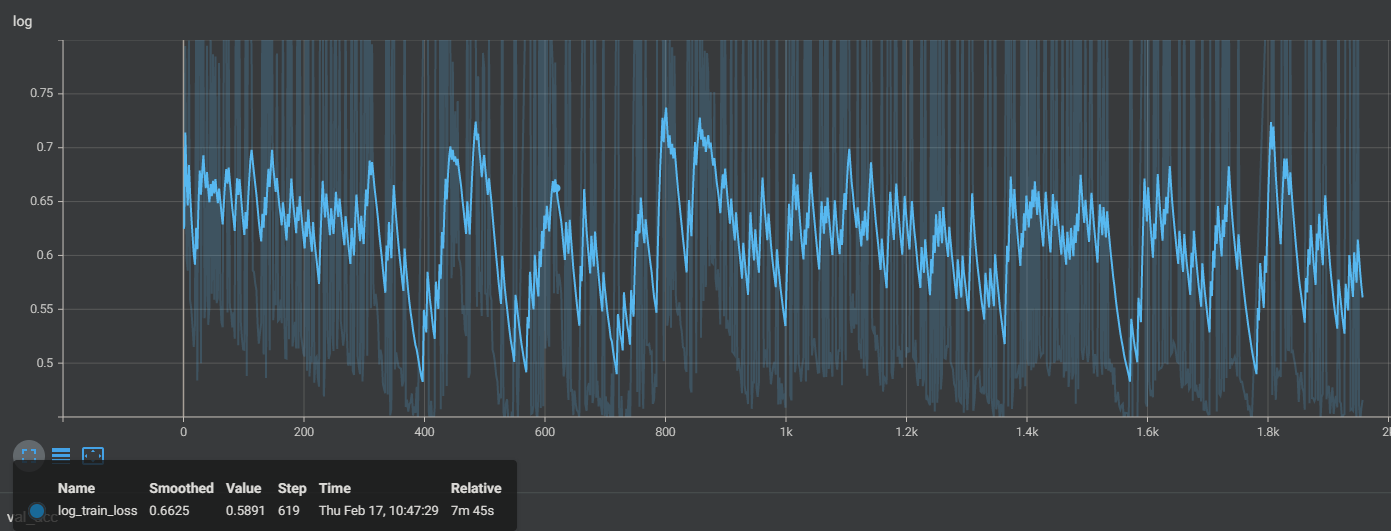Click the 'Time' column header in tooltip

click(334, 488)
